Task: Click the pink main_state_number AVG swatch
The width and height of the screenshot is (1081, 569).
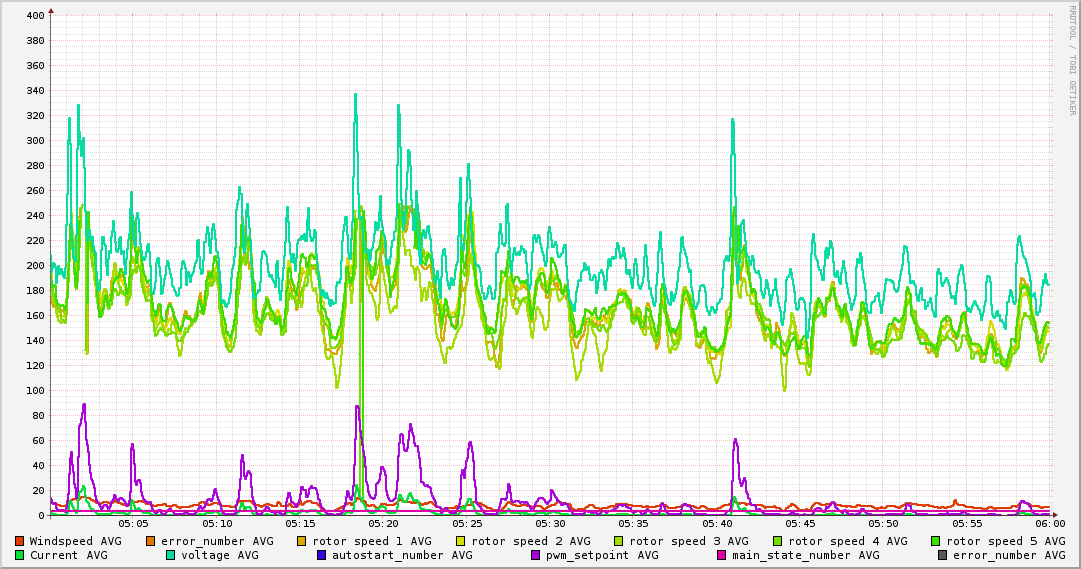Action: [721, 555]
